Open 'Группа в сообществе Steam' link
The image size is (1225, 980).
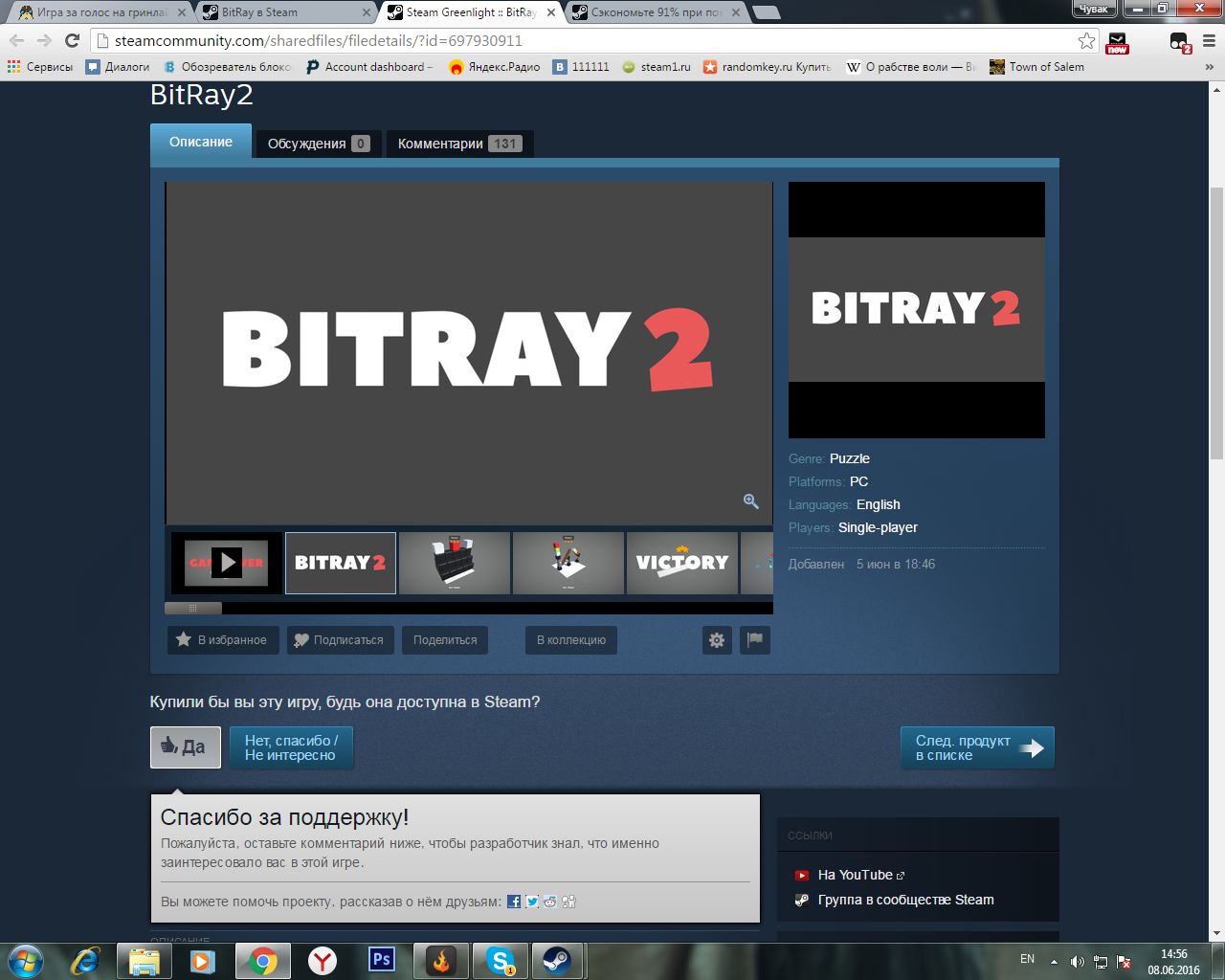(905, 900)
